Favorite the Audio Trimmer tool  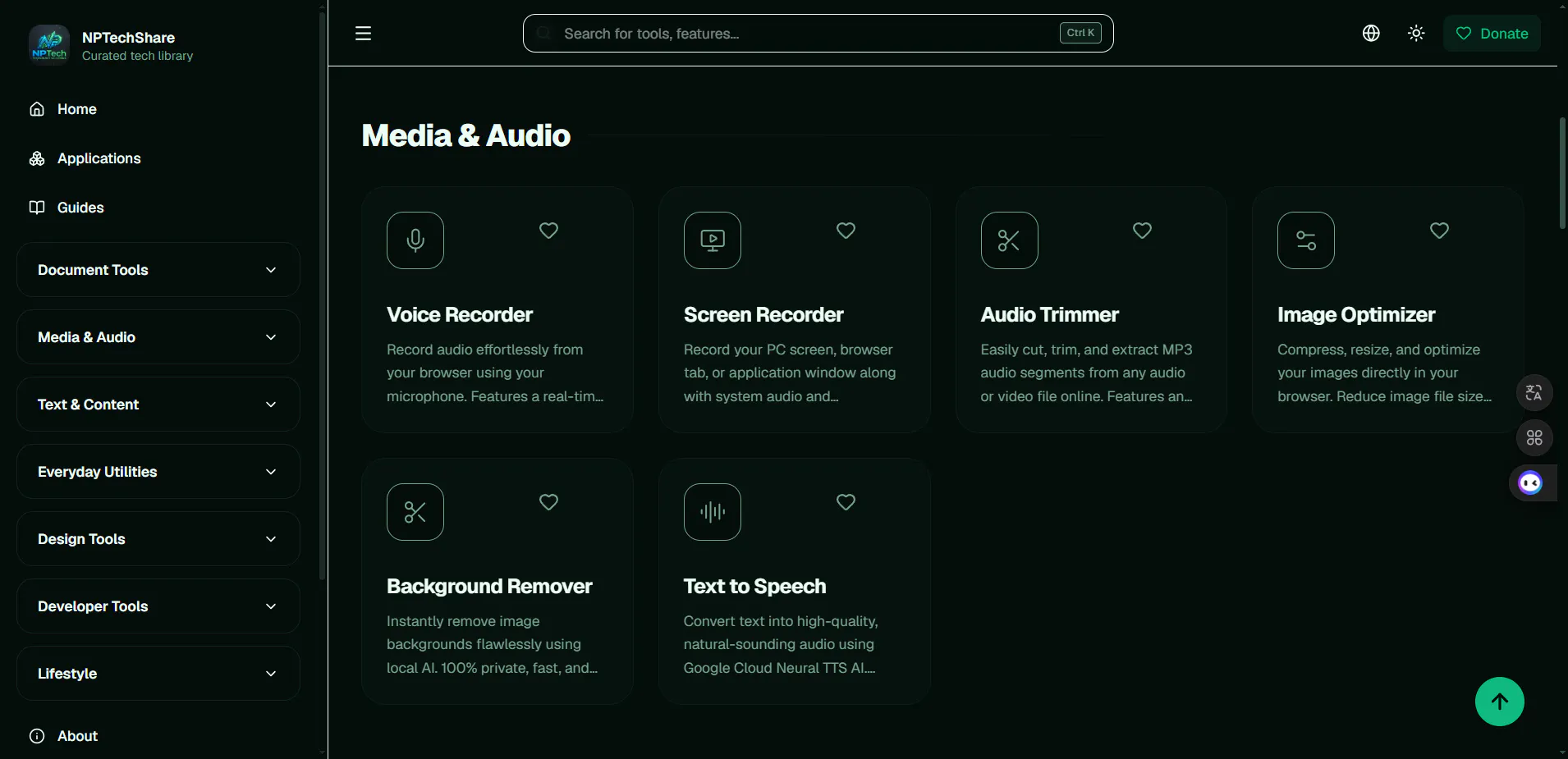[1142, 231]
